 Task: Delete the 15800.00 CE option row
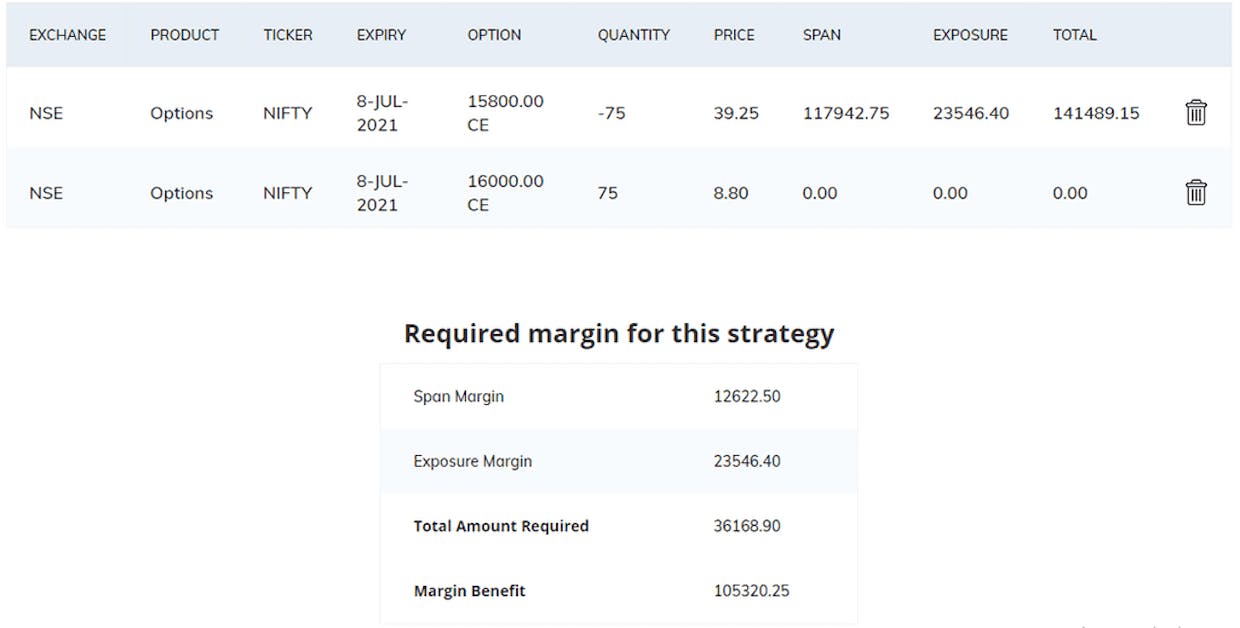[1196, 112]
